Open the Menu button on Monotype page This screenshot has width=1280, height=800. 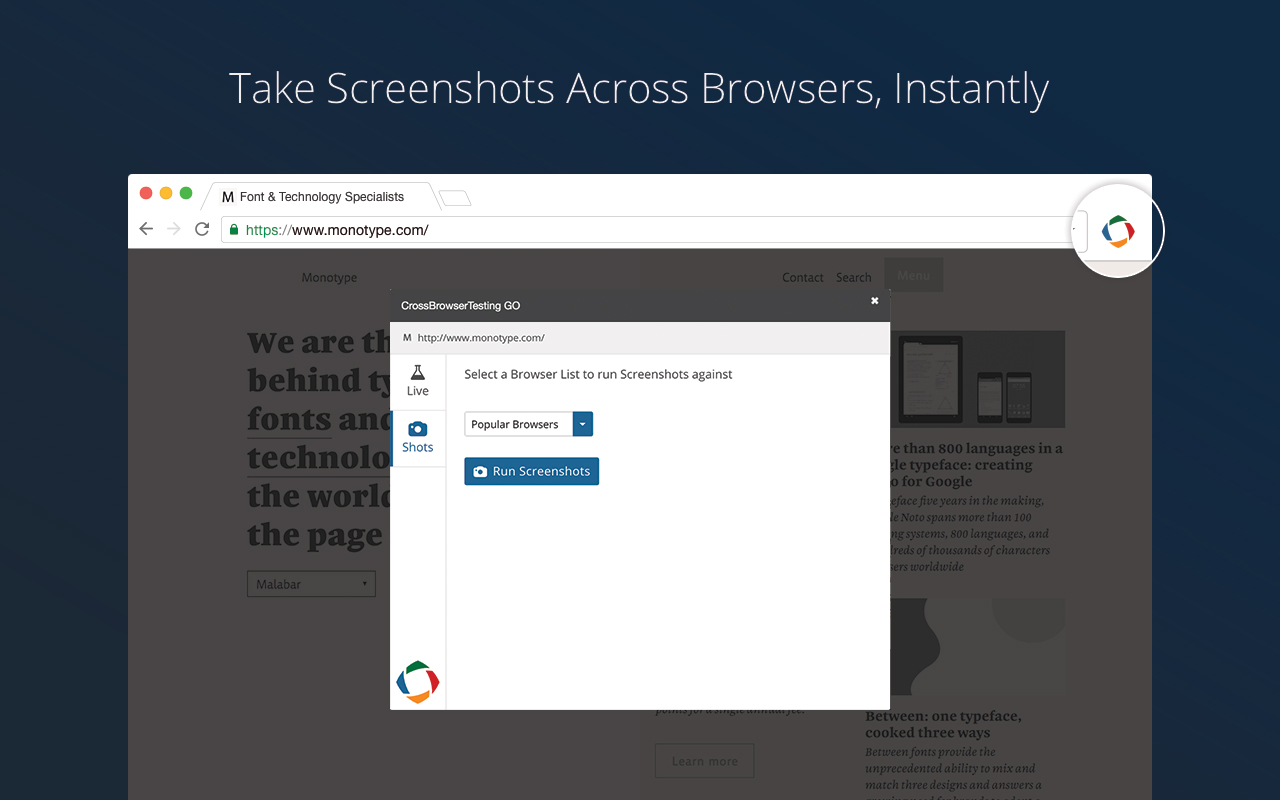point(914,275)
